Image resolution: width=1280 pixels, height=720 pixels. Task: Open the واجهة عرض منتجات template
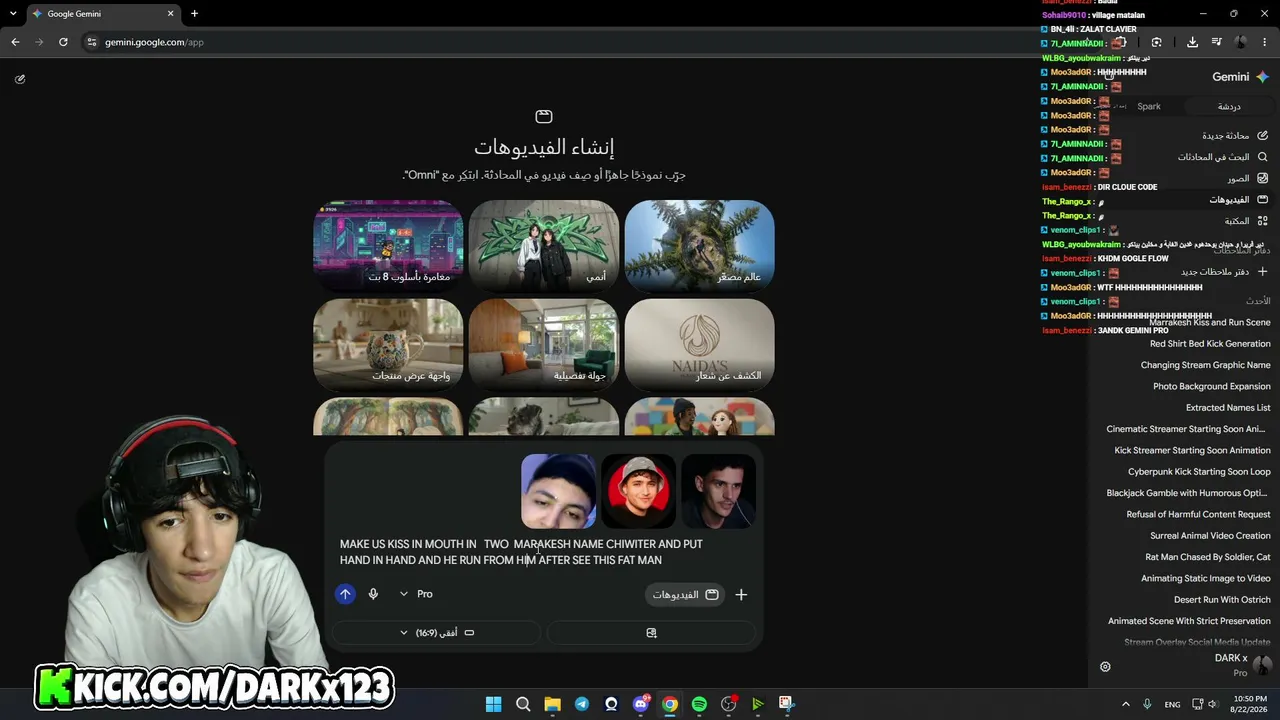pyautogui.click(x=388, y=343)
